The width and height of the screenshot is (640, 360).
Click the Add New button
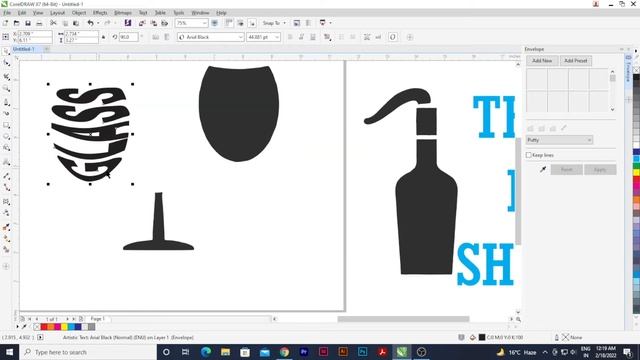(x=542, y=61)
